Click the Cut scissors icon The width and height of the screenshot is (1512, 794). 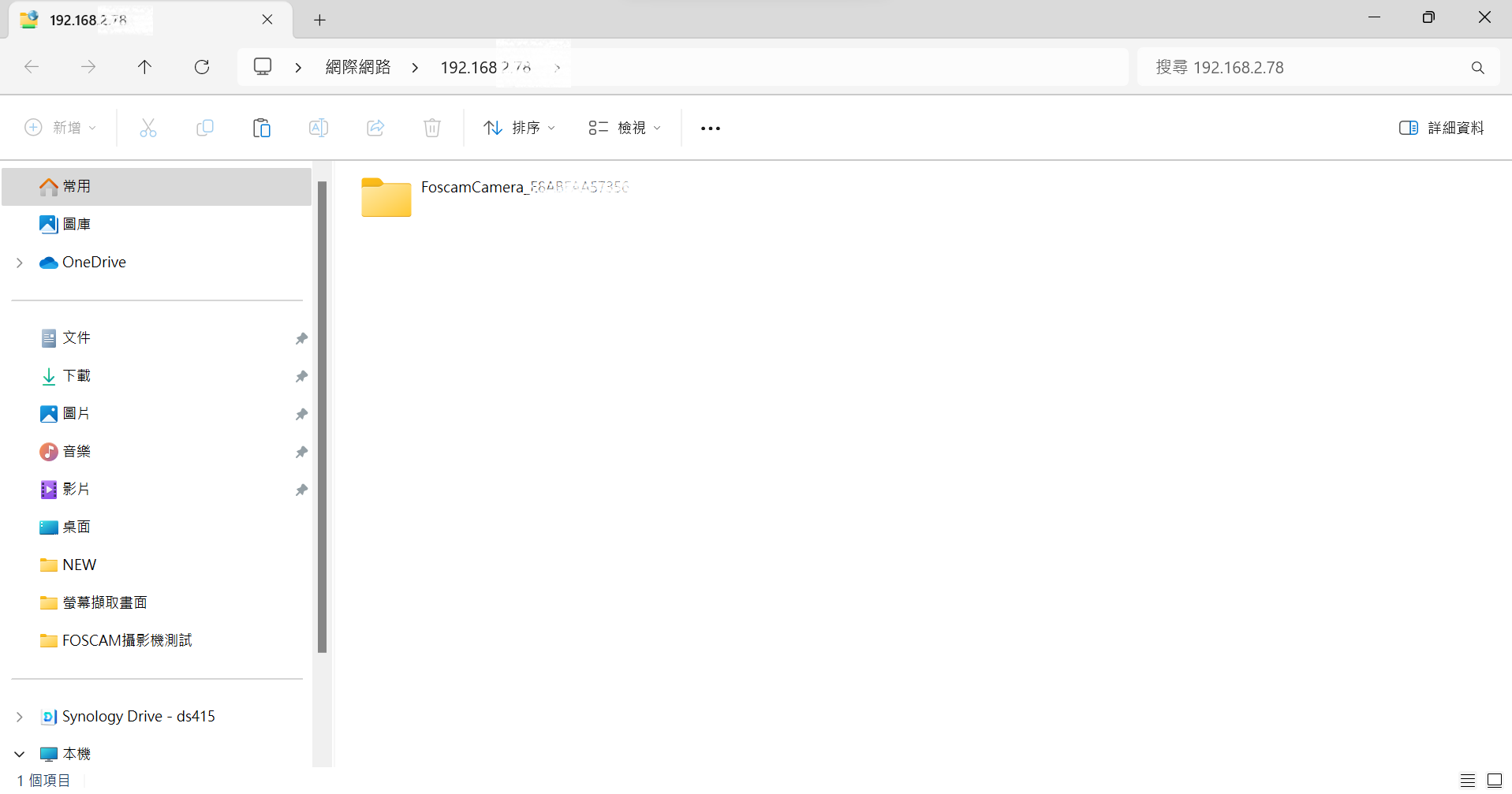(x=148, y=128)
